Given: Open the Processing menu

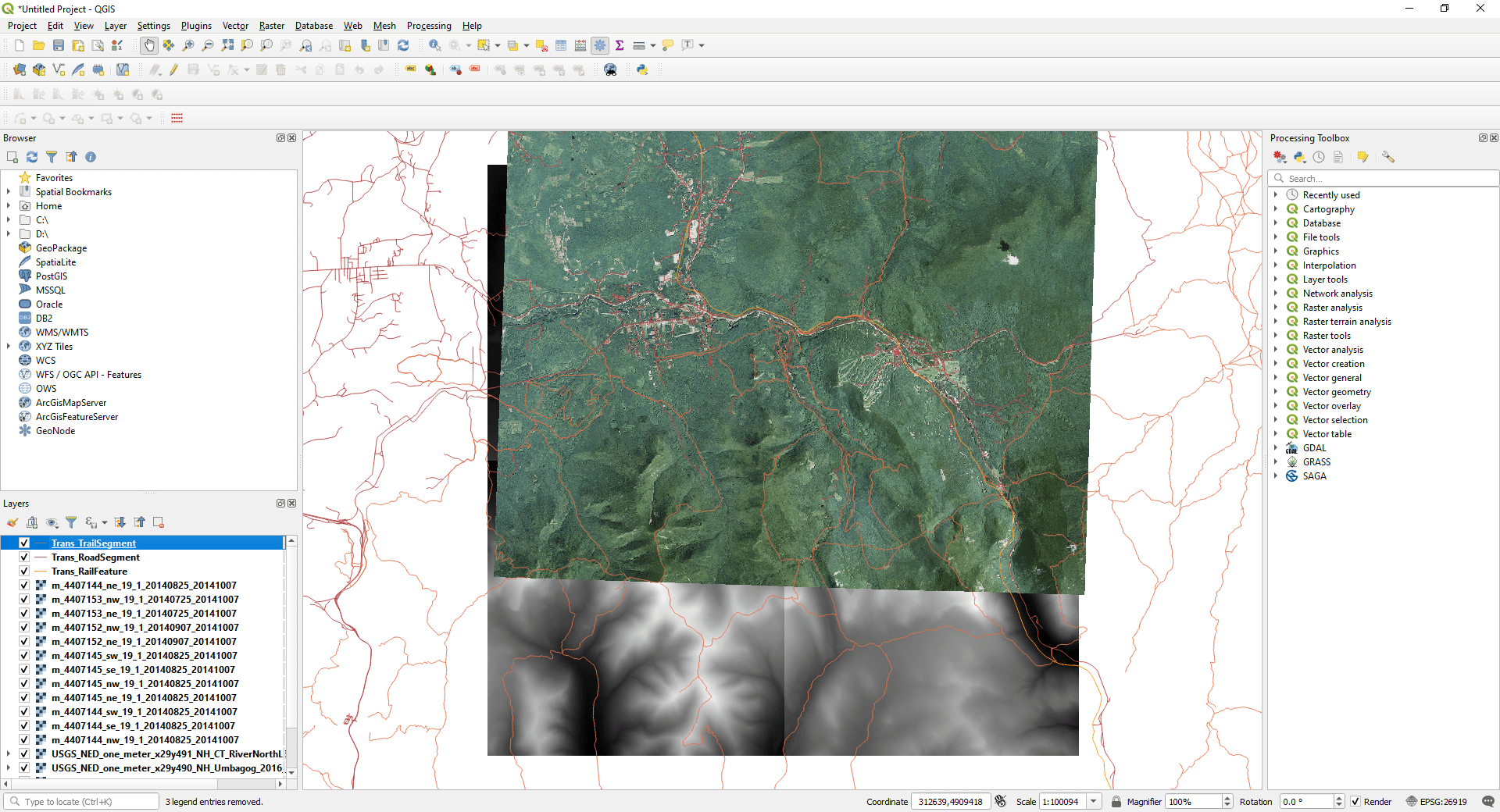Looking at the screenshot, I should click(x=429, y=26).
